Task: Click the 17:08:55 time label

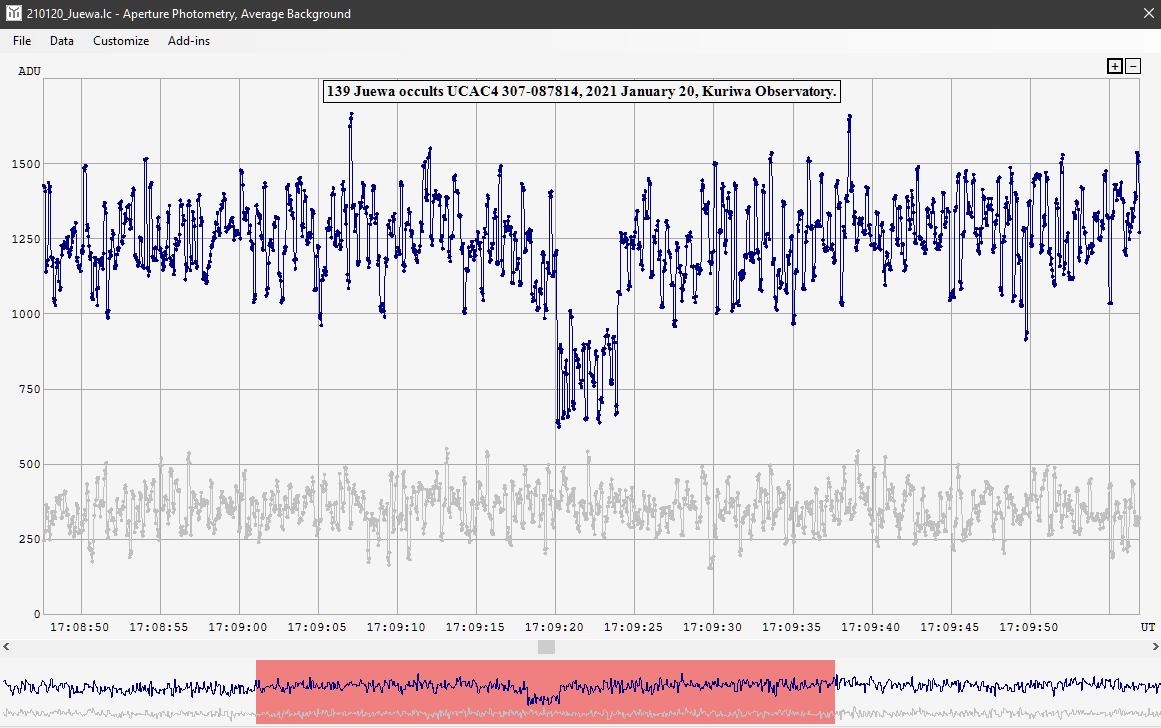Action: tap(158, 627)
